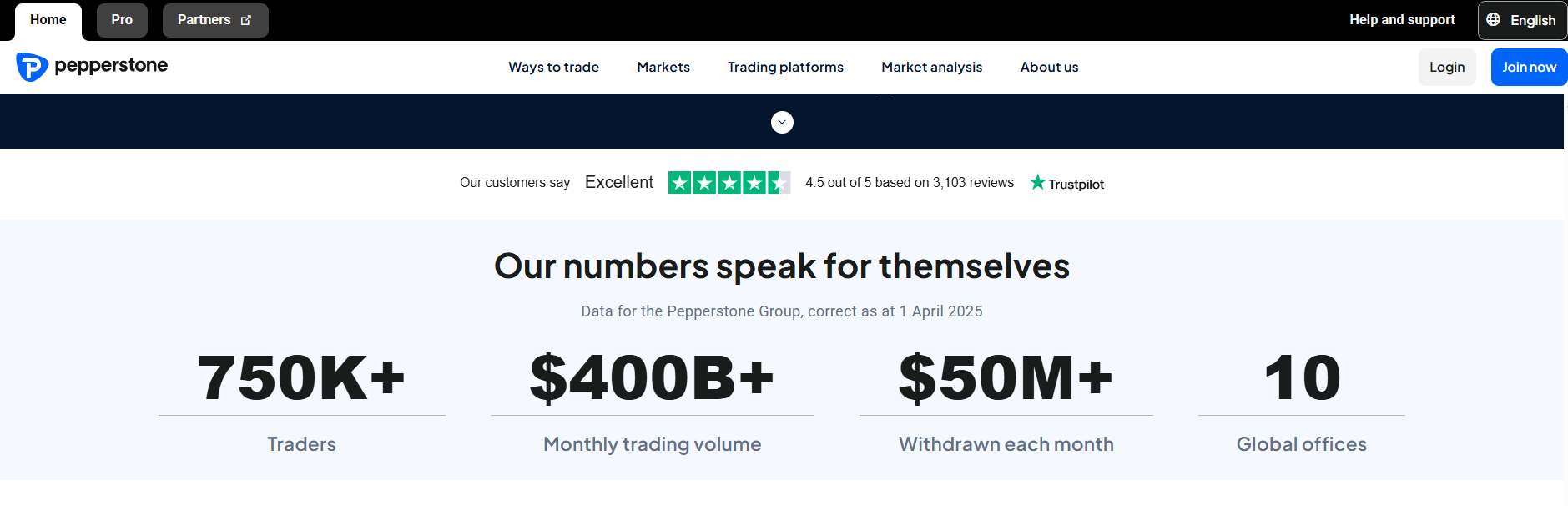Image resolution: width=1568 pixels, height=506 pixels.
Task: Click the globe language icon
Action: 1493,19
